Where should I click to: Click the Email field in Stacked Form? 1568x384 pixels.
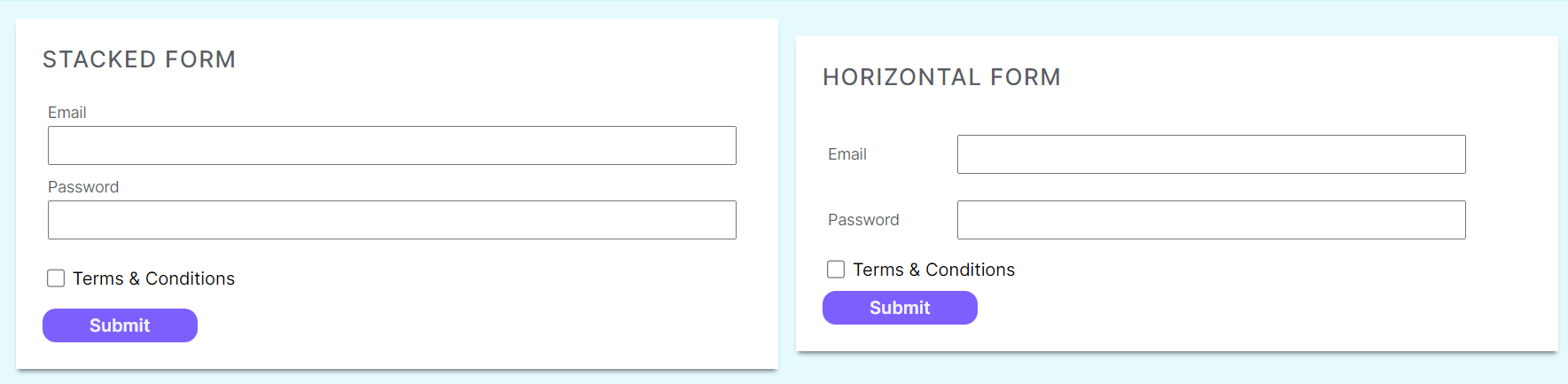click(x=392, y=145)
